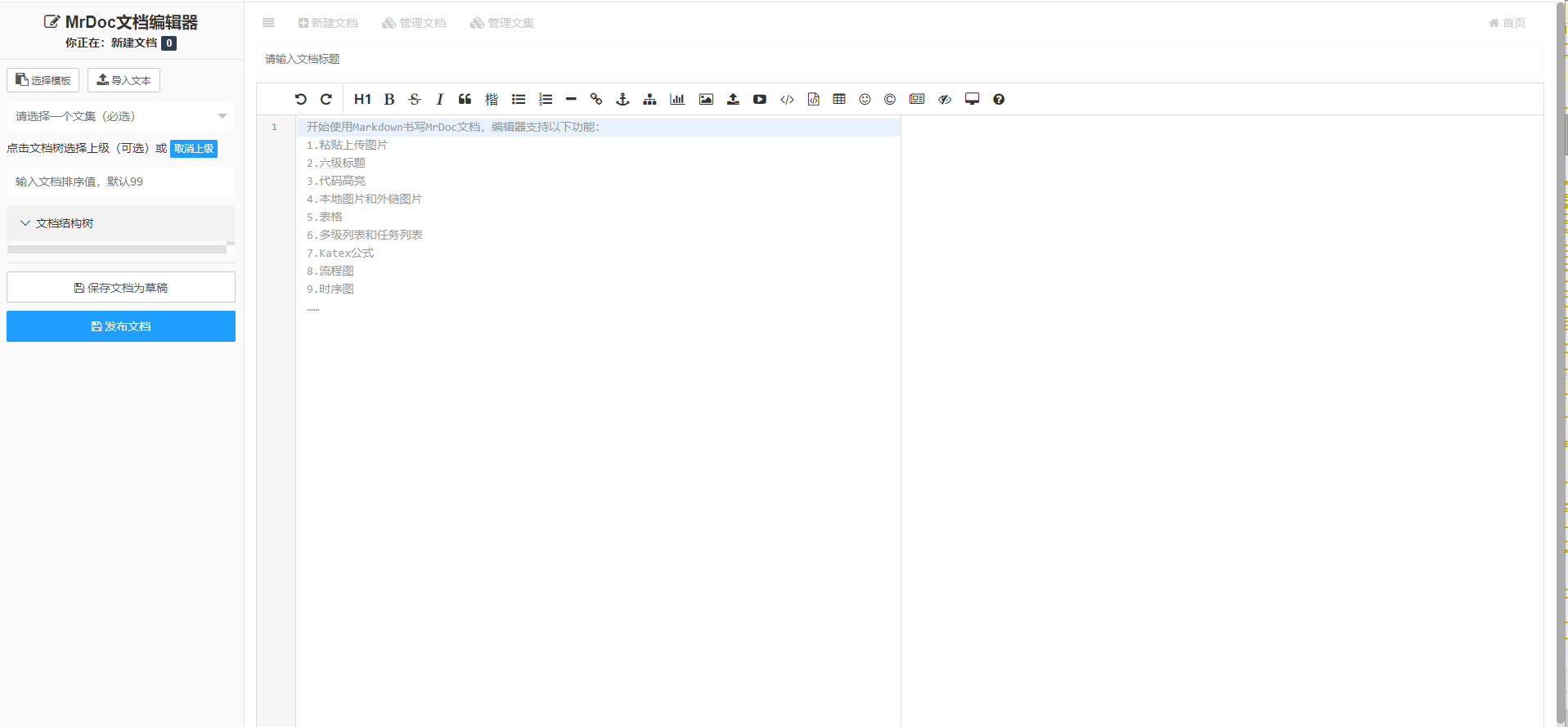
Task: Open the emoji picker
Action: click(865, 99)
